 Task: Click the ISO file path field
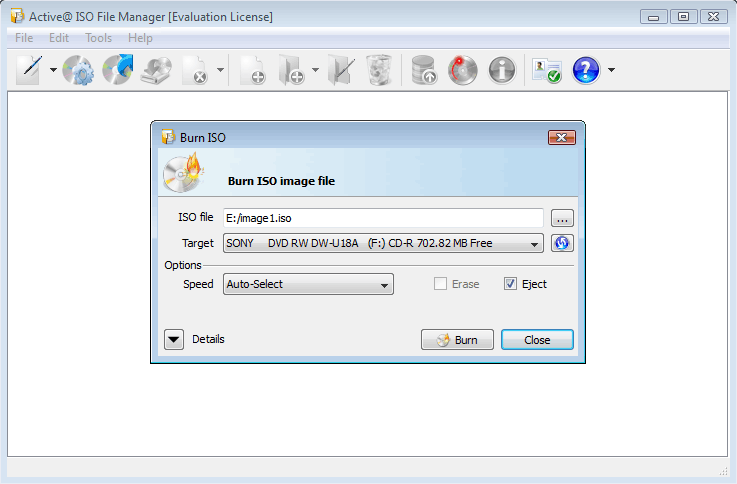click(383, 218)
